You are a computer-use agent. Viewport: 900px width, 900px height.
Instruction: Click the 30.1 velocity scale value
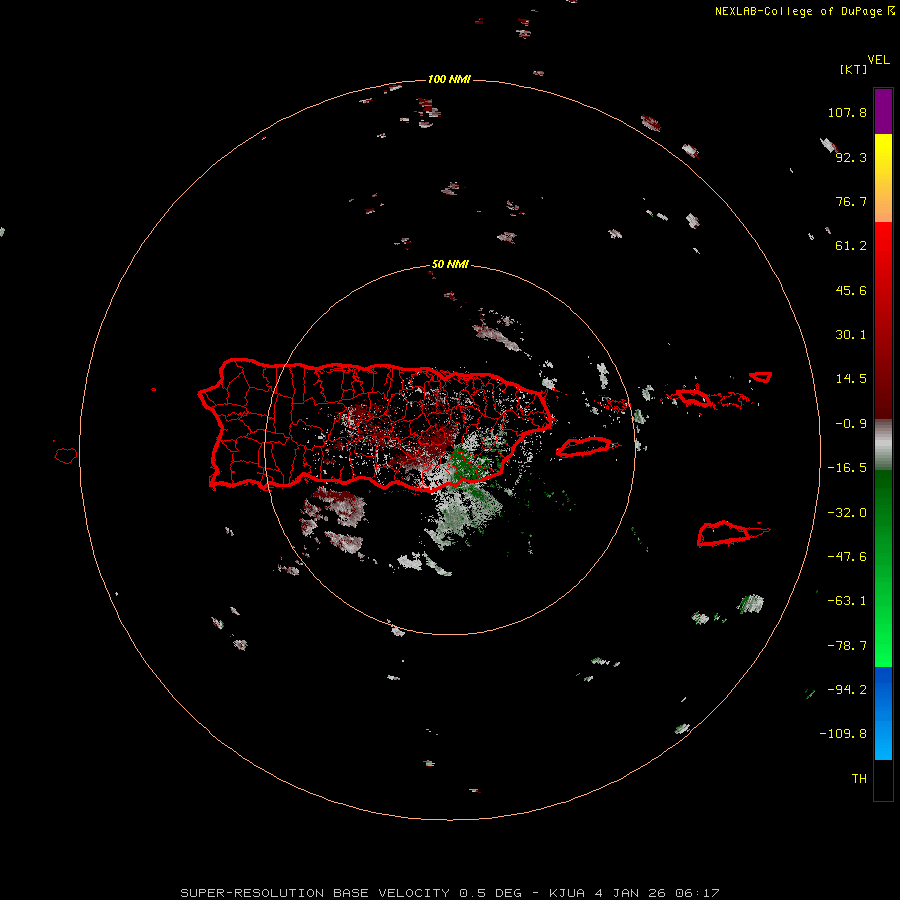coord(851,335)
